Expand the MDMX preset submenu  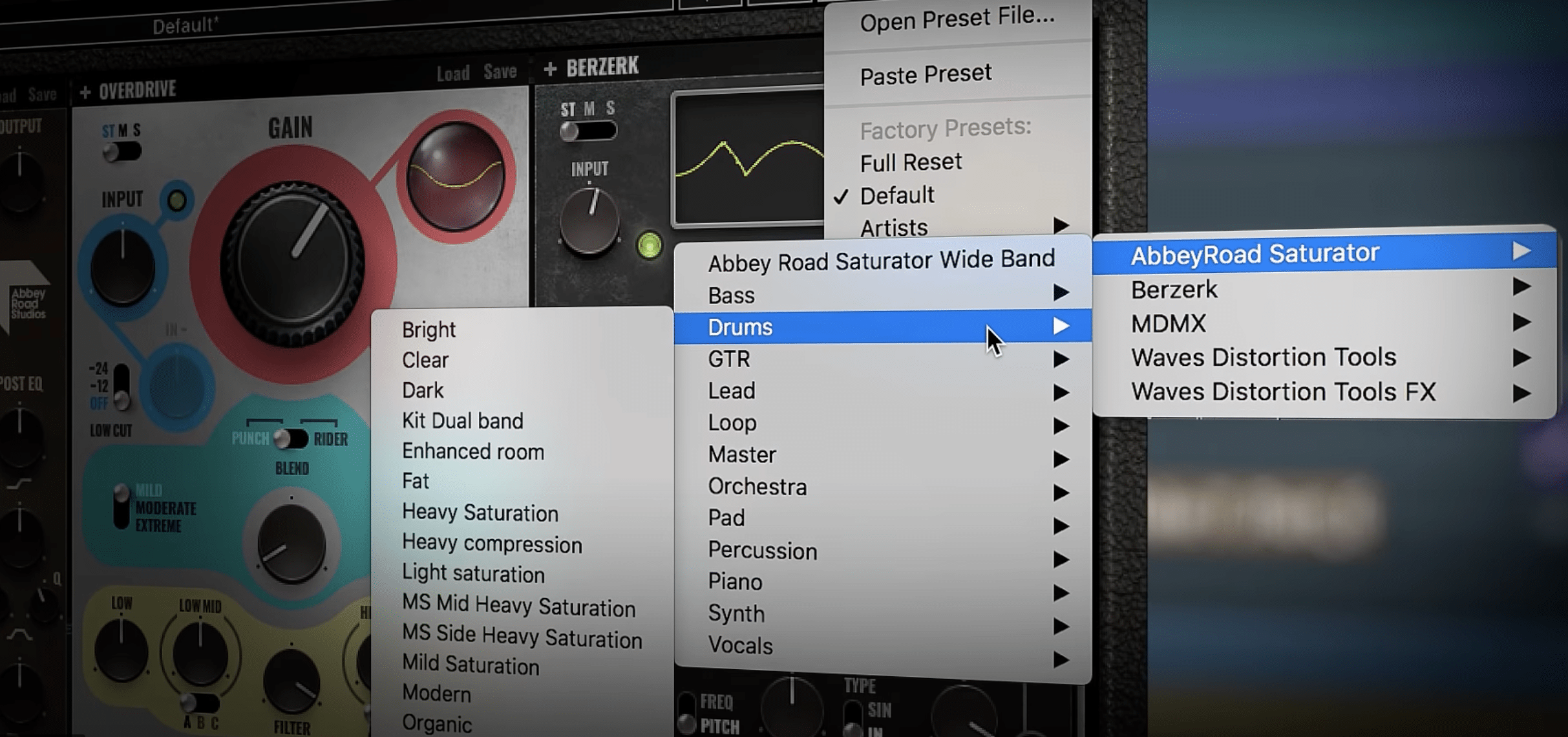1324,323
